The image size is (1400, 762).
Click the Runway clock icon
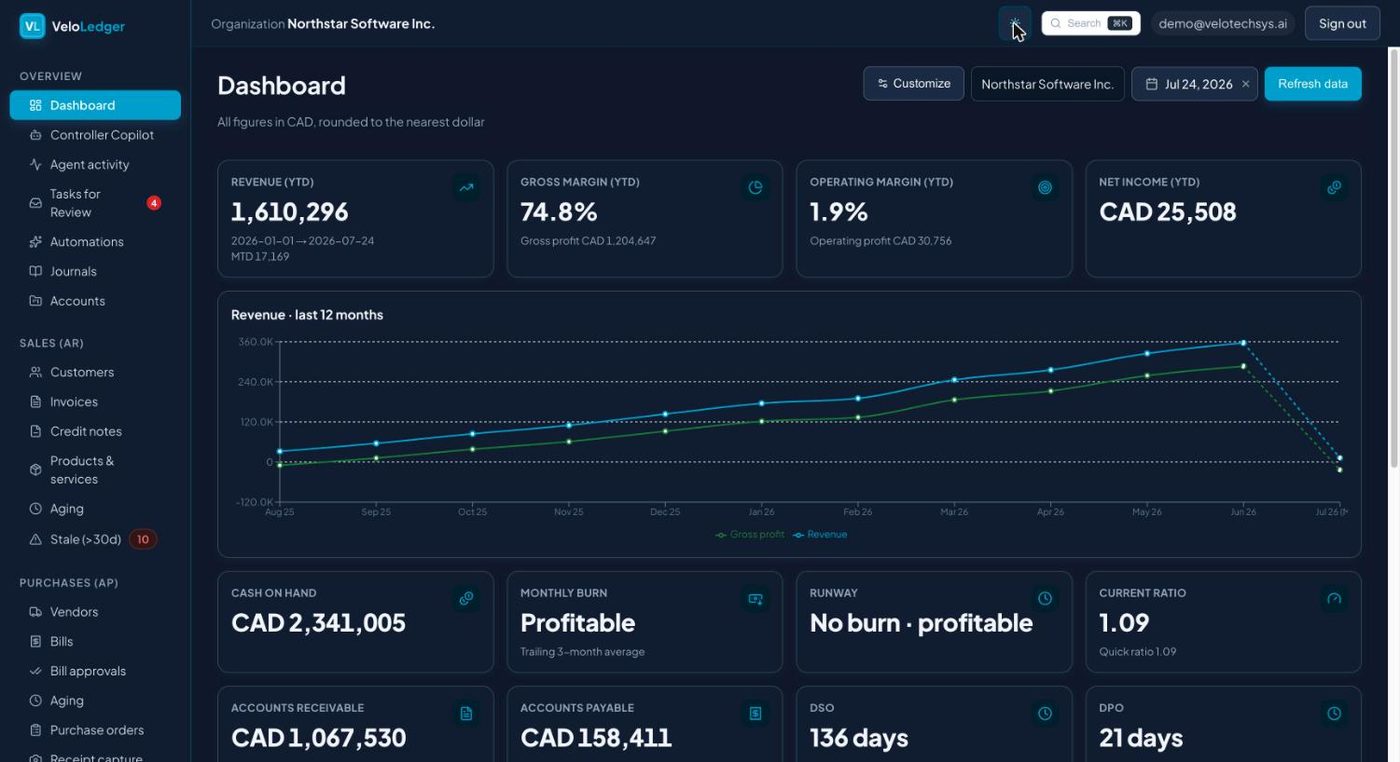tap(1045, 598)
